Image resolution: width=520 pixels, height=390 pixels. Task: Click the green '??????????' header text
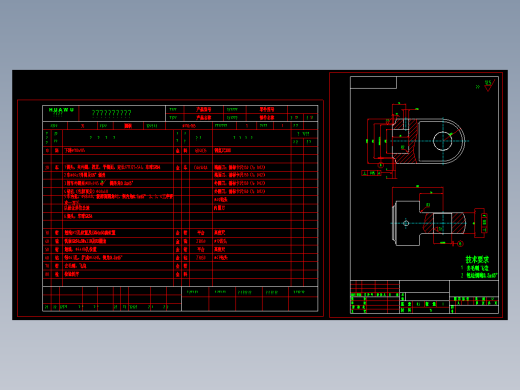[112, 113]
